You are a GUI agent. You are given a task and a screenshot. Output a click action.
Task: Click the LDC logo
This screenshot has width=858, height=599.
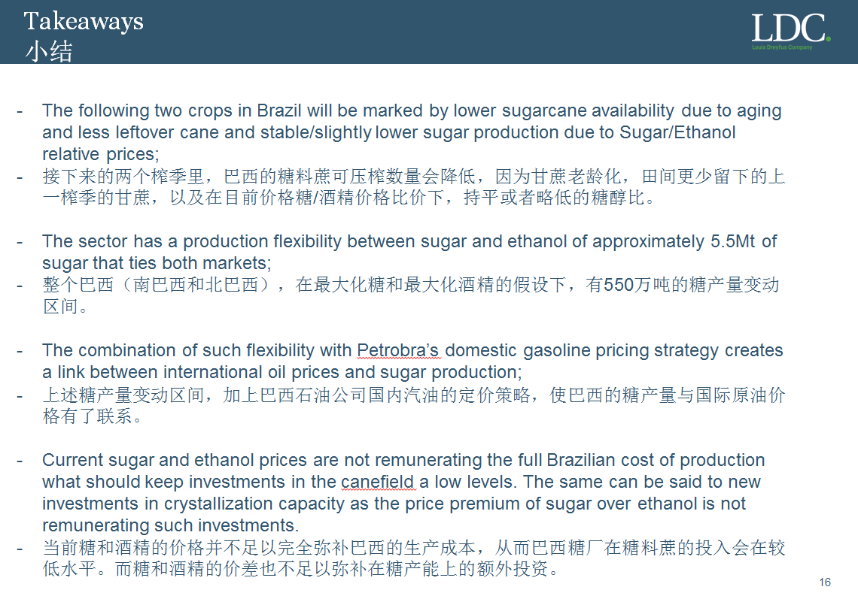click(789, 27)
